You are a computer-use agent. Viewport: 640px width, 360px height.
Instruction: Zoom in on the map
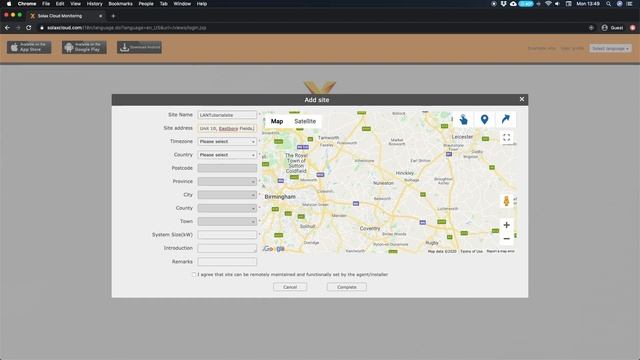507,225
